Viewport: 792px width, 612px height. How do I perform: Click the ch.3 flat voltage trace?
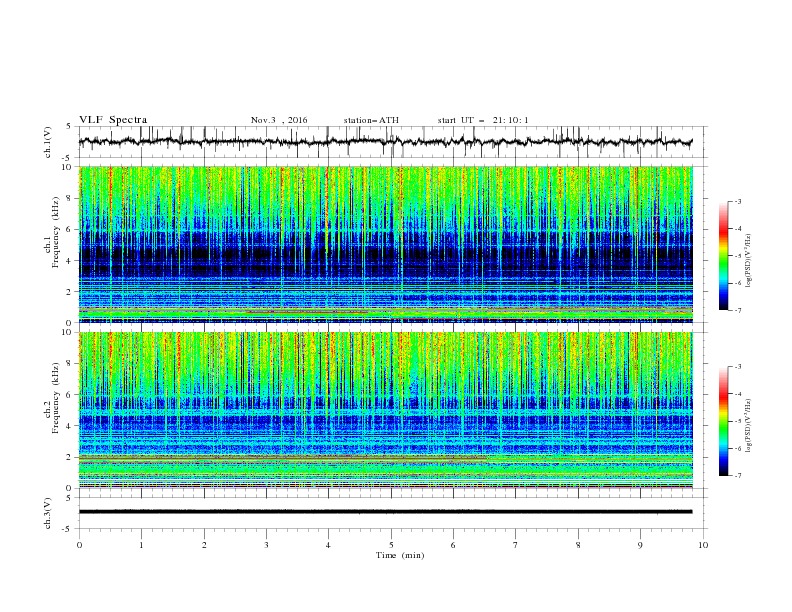pyautogui.click(x=385, y=512)
